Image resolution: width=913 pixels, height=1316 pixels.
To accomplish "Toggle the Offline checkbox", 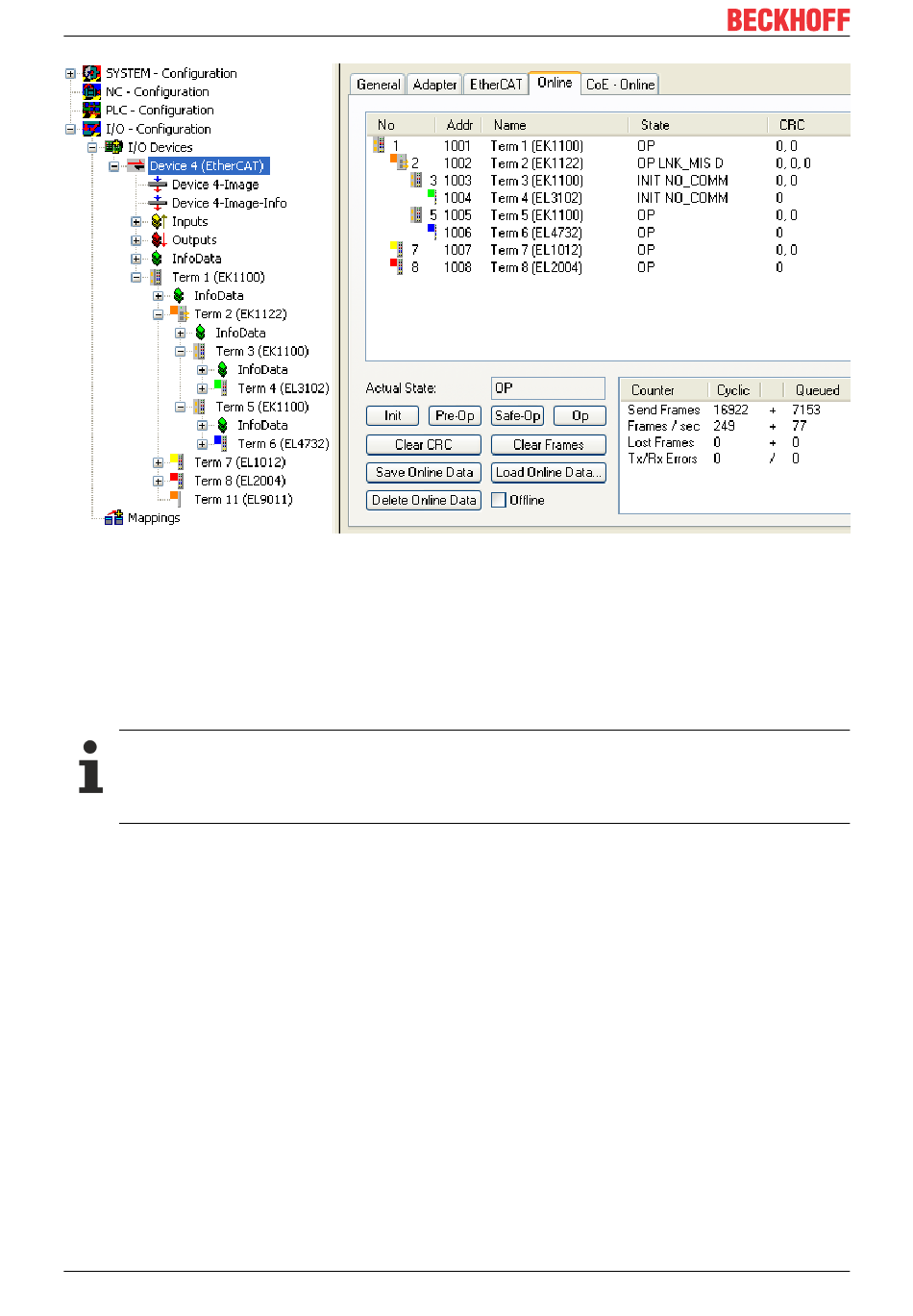I will pyautogui.click(x=499, y=500).
